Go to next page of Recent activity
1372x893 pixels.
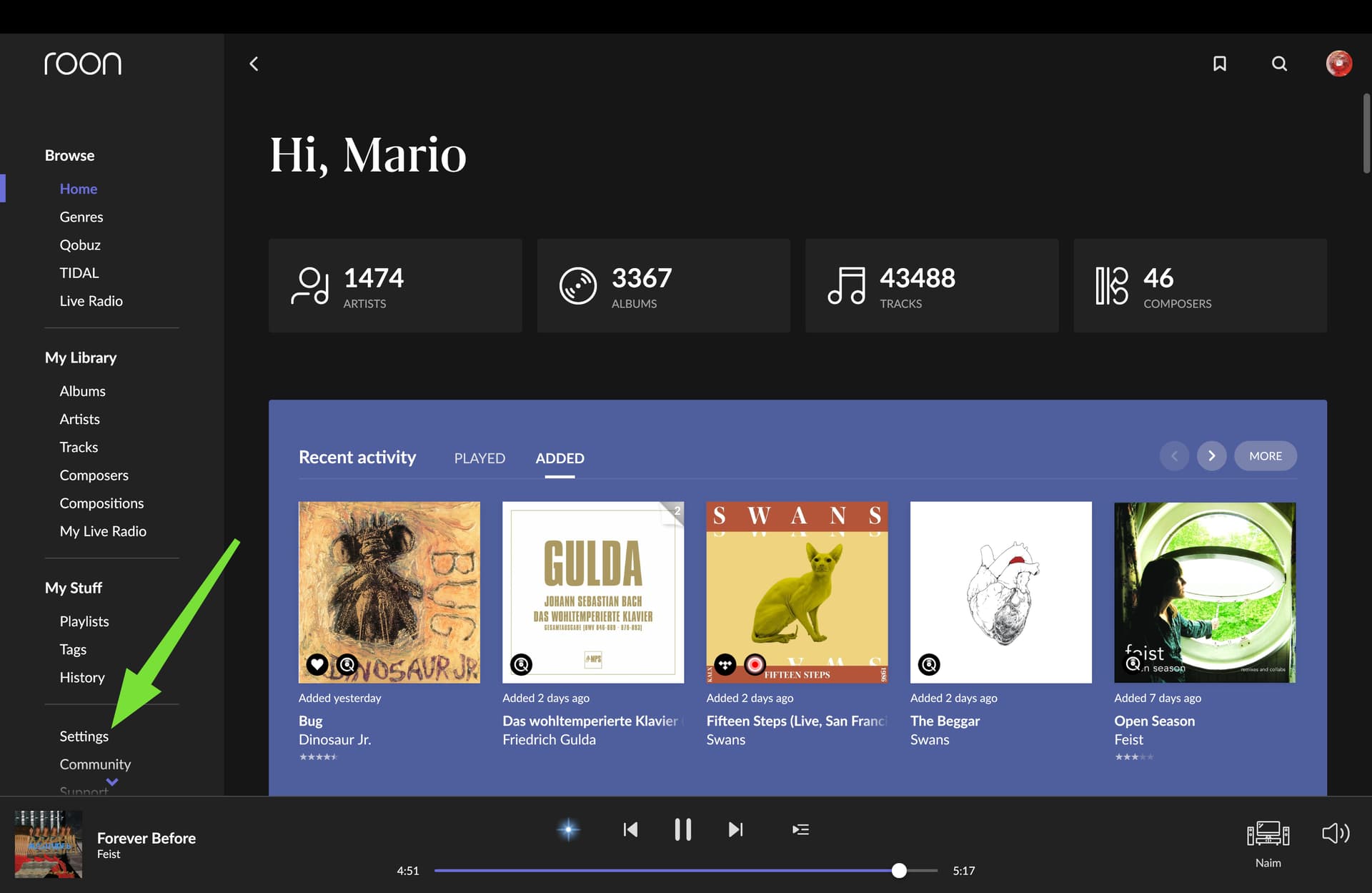(x=1211, y=455)
